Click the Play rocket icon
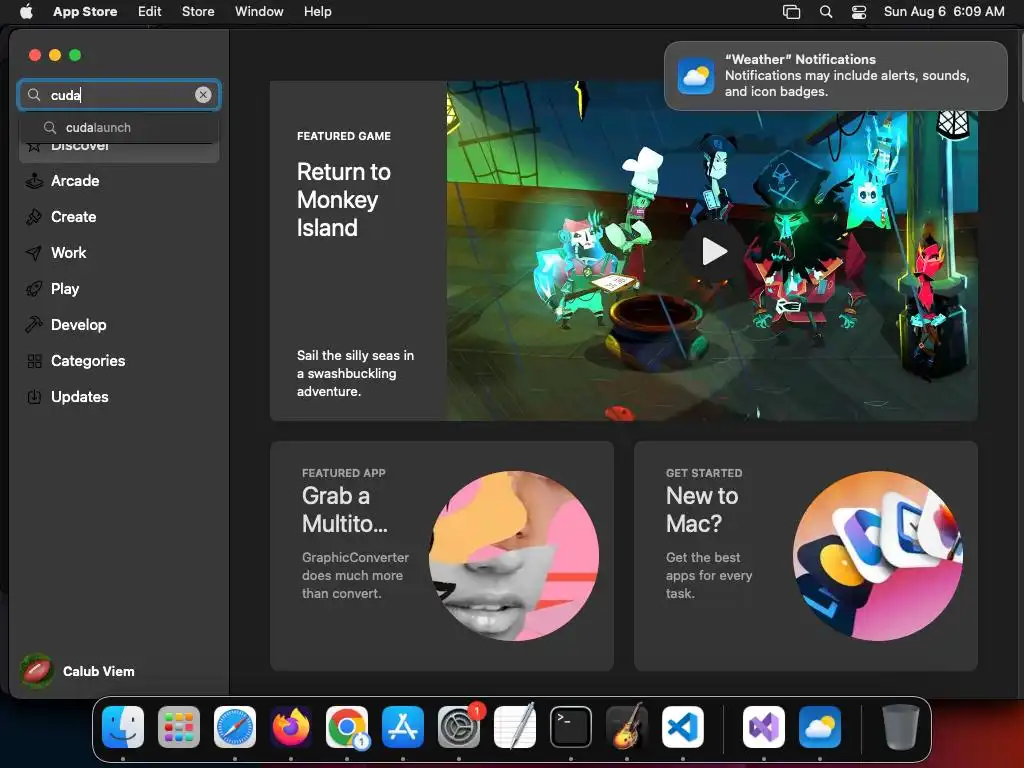Screen dimensions: 1024x768 pyautogui.click(x=34, y=289)
